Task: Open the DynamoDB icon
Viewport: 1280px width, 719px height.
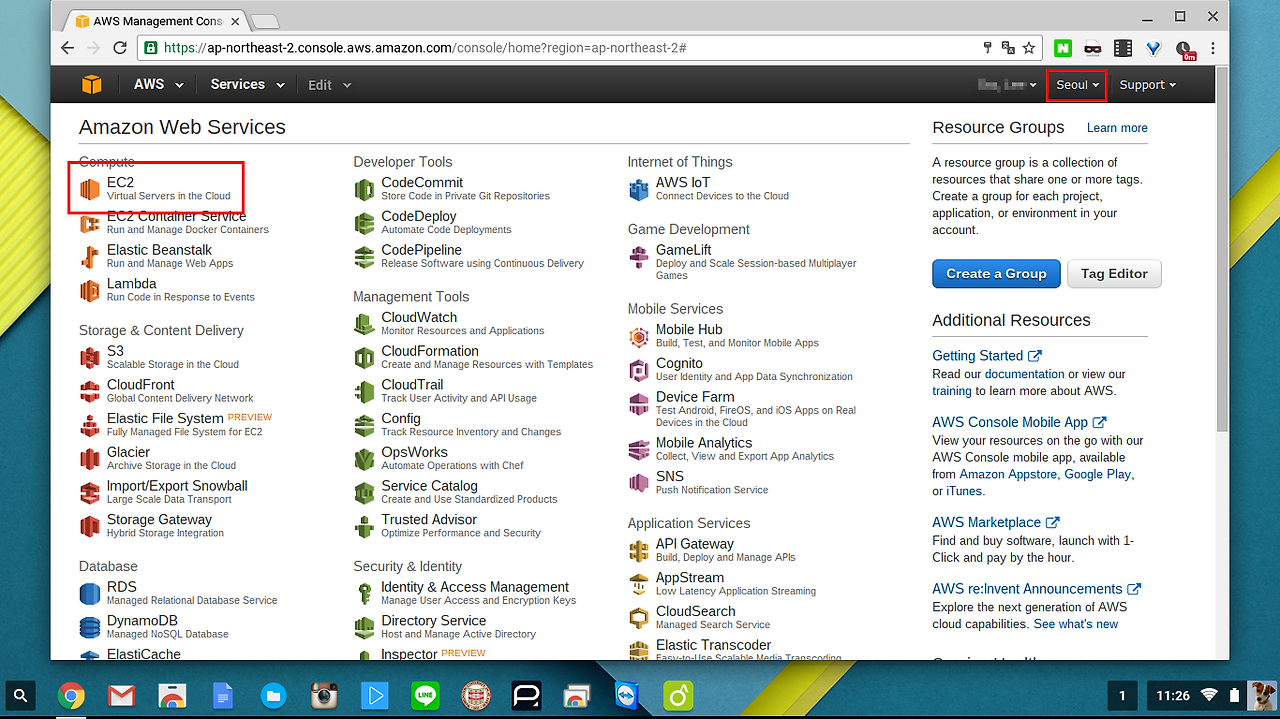Action: click(x=90, y=627)
